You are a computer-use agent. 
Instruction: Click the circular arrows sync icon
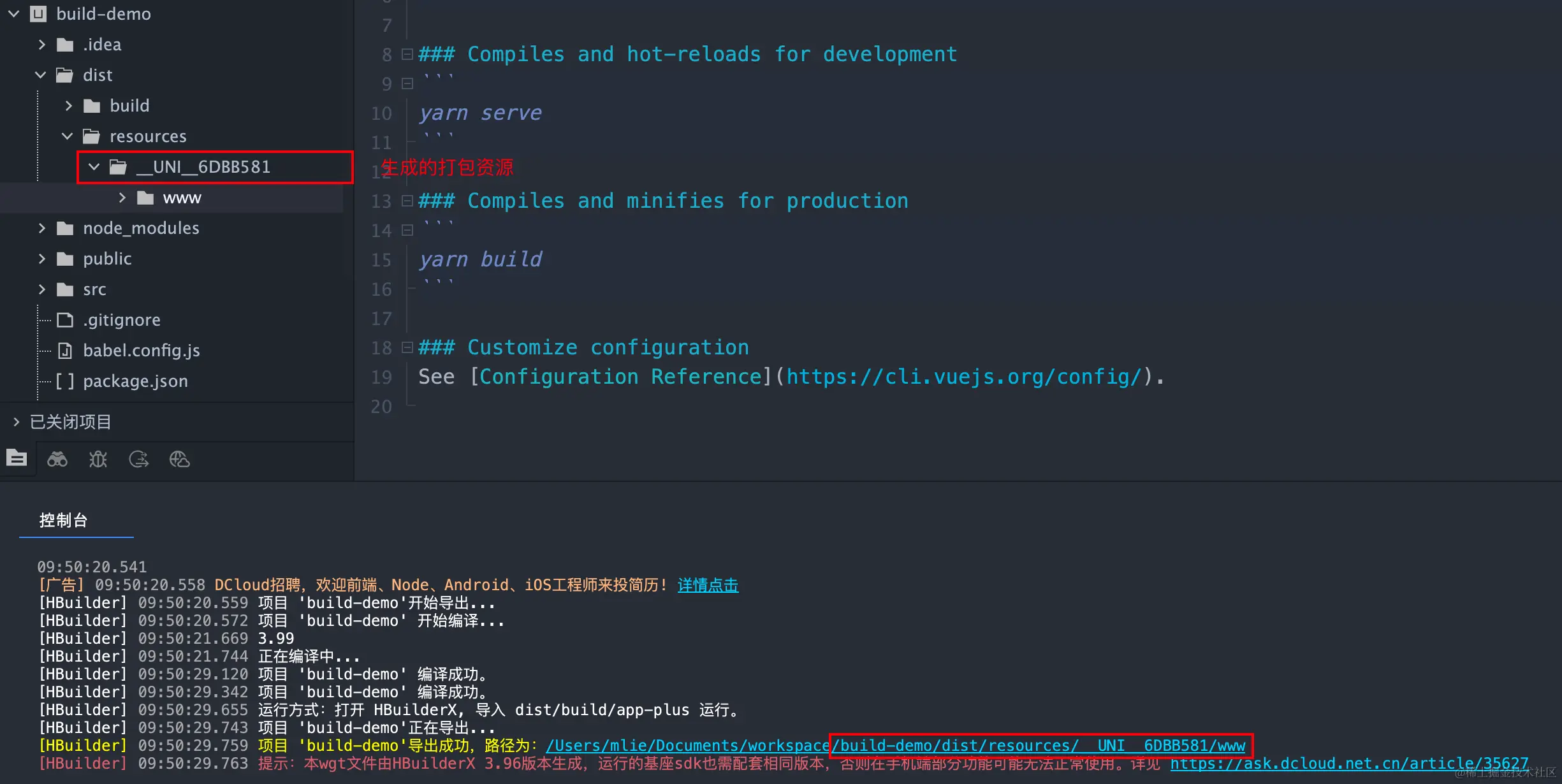click(138, 459)
